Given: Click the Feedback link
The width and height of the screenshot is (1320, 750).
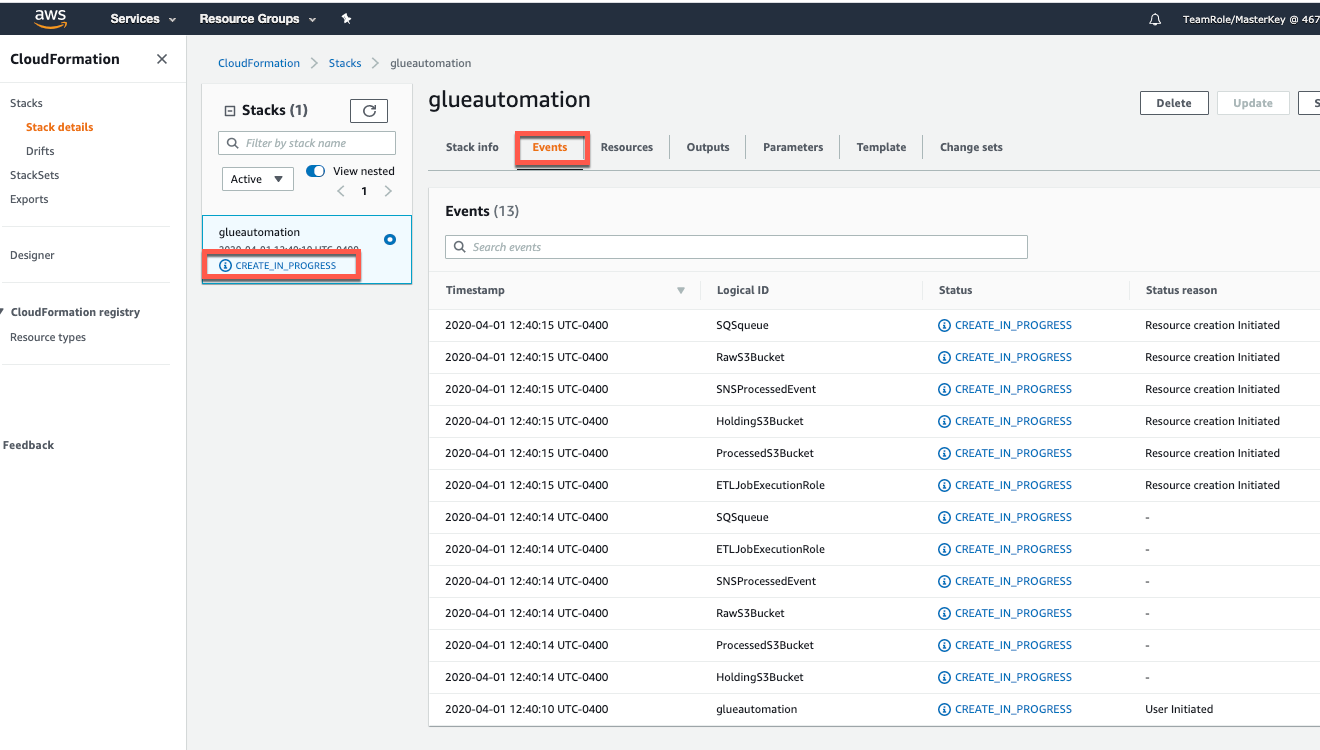Looking at the screenshot, I should coord(28,445).
